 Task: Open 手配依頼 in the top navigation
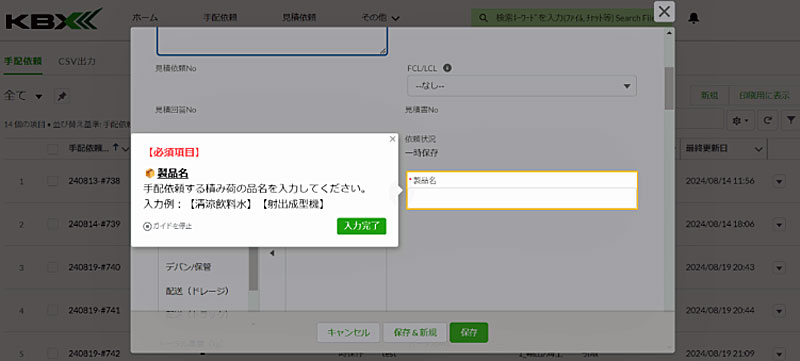[x=220, y=18]
